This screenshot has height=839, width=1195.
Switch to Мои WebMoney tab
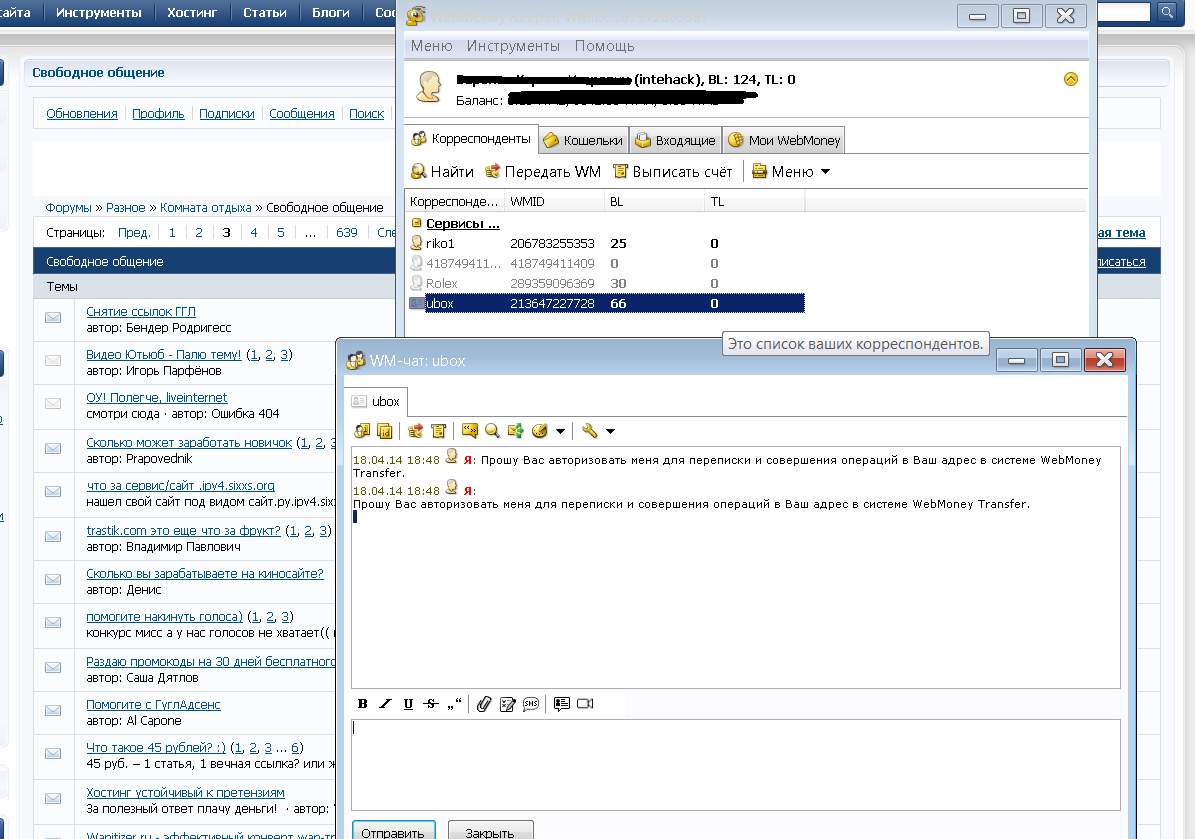click(784, 140)
